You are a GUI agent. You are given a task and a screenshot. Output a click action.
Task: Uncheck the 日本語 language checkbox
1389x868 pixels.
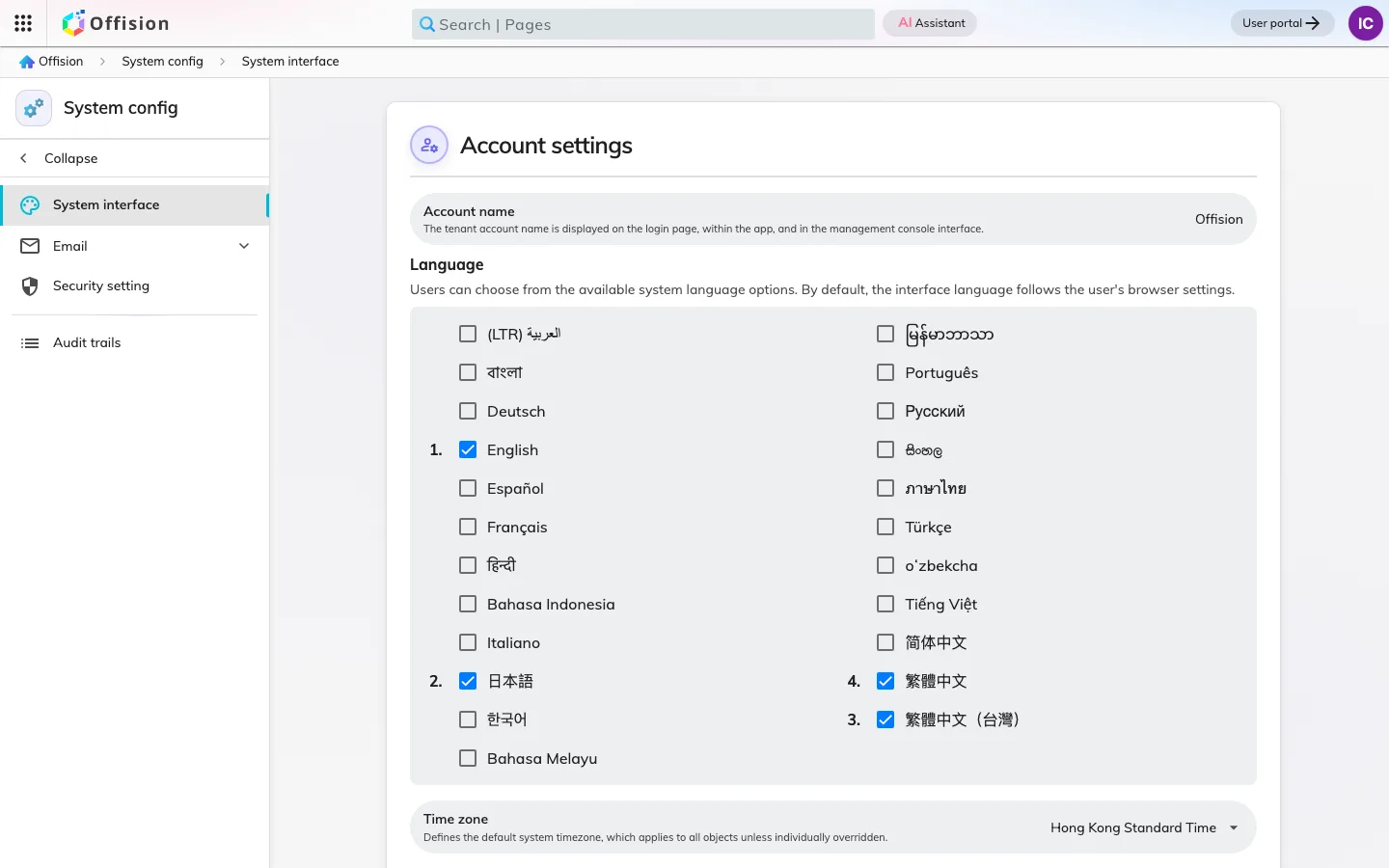pyautogui.click(x=468, y=681)
